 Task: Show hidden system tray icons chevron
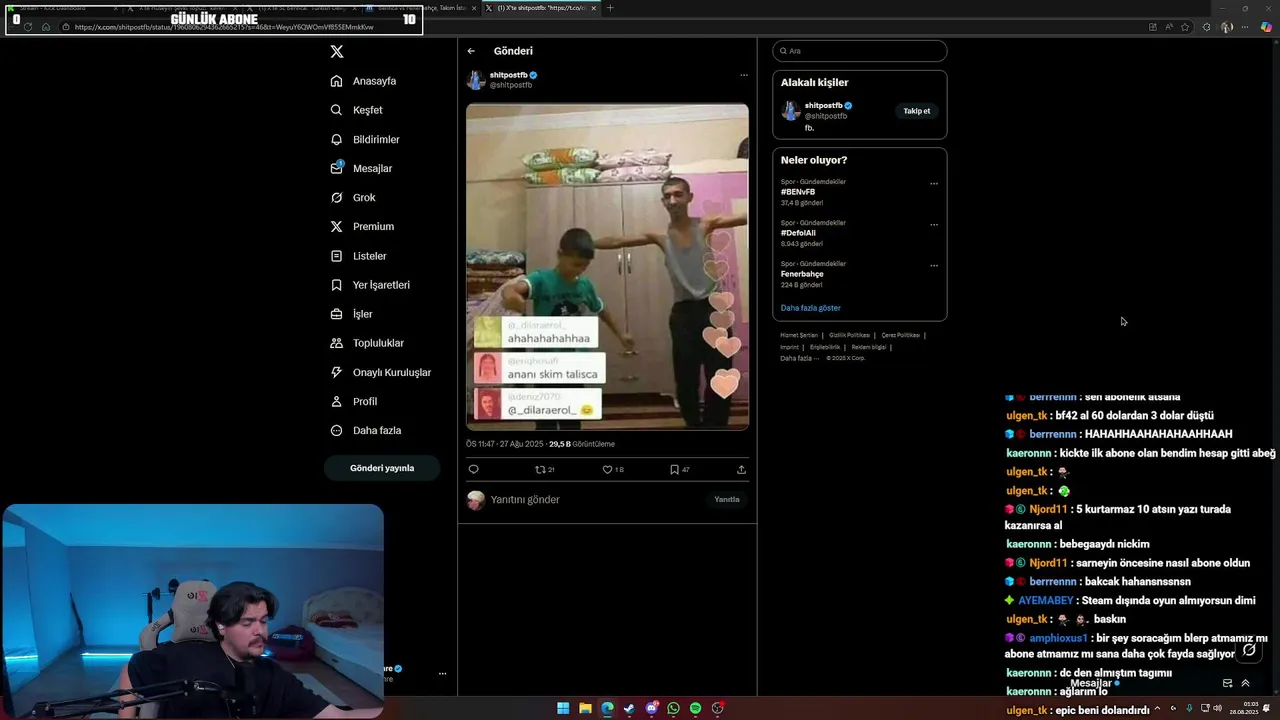coord(1158,708)
